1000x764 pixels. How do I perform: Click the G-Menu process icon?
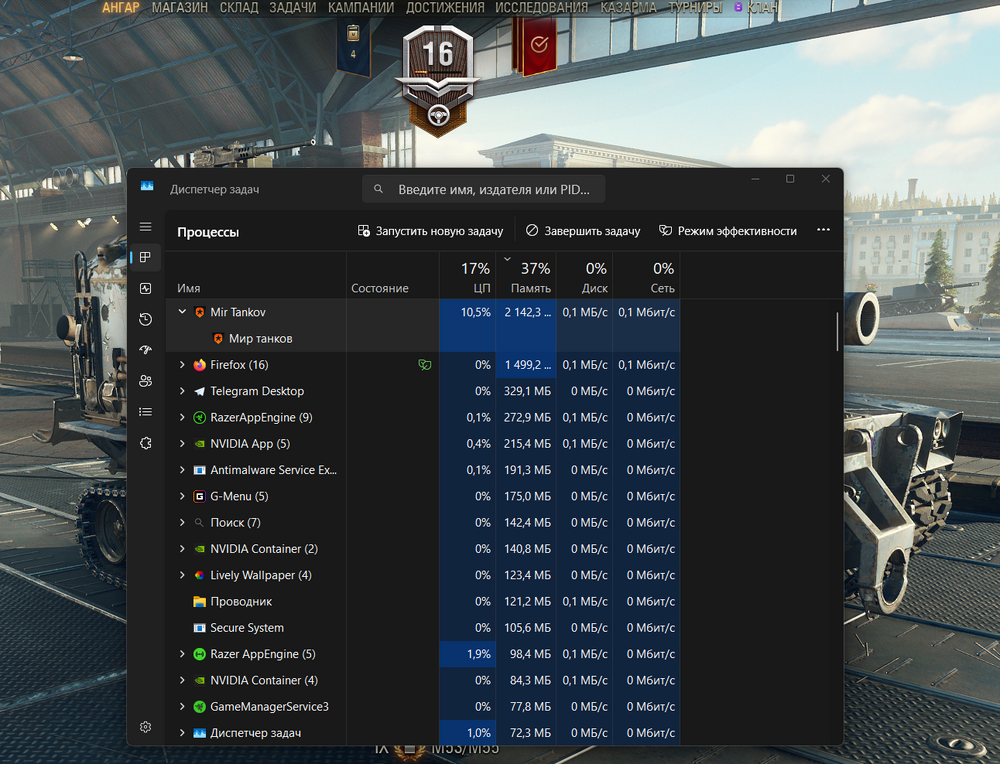200,496
